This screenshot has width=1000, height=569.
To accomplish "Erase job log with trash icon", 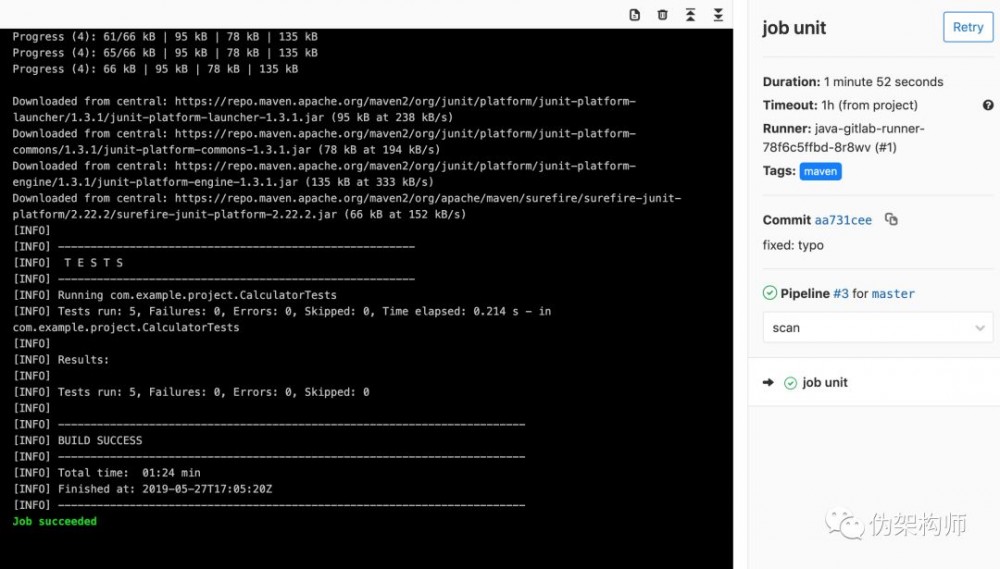I will point(663,15).
